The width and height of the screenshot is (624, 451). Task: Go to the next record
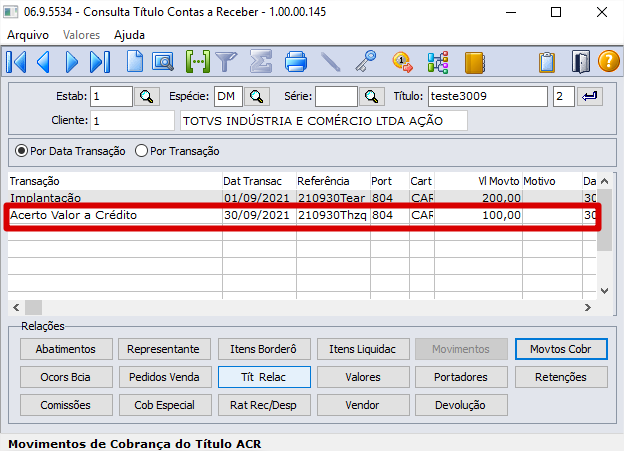coord(72,62)
